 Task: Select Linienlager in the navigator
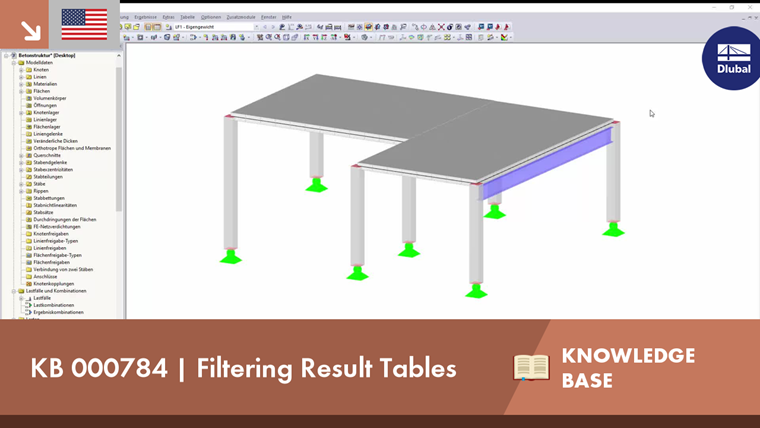45,120
